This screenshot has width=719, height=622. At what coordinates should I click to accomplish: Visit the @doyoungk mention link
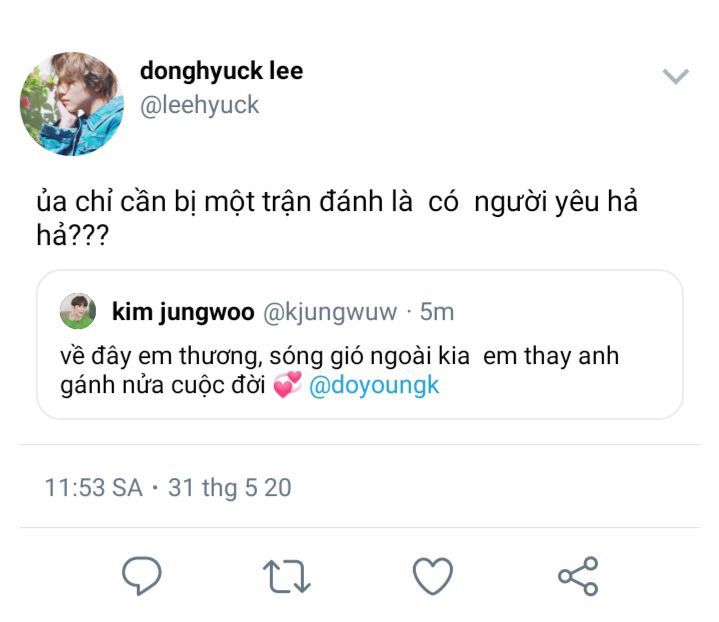pyautogui.click(x=374, y=385)
